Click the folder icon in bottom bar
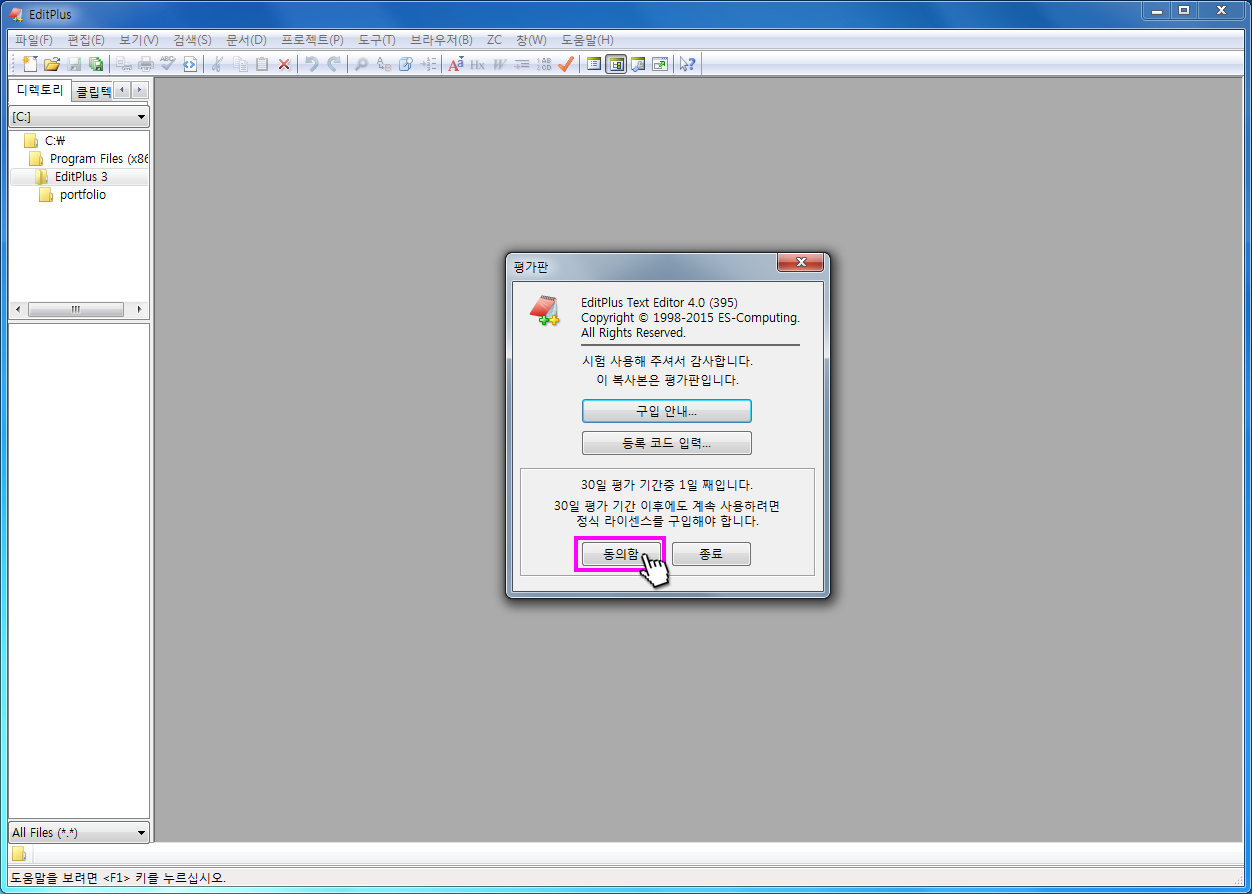The width and height of the screenshot is (1252, 894). point(19,854)
